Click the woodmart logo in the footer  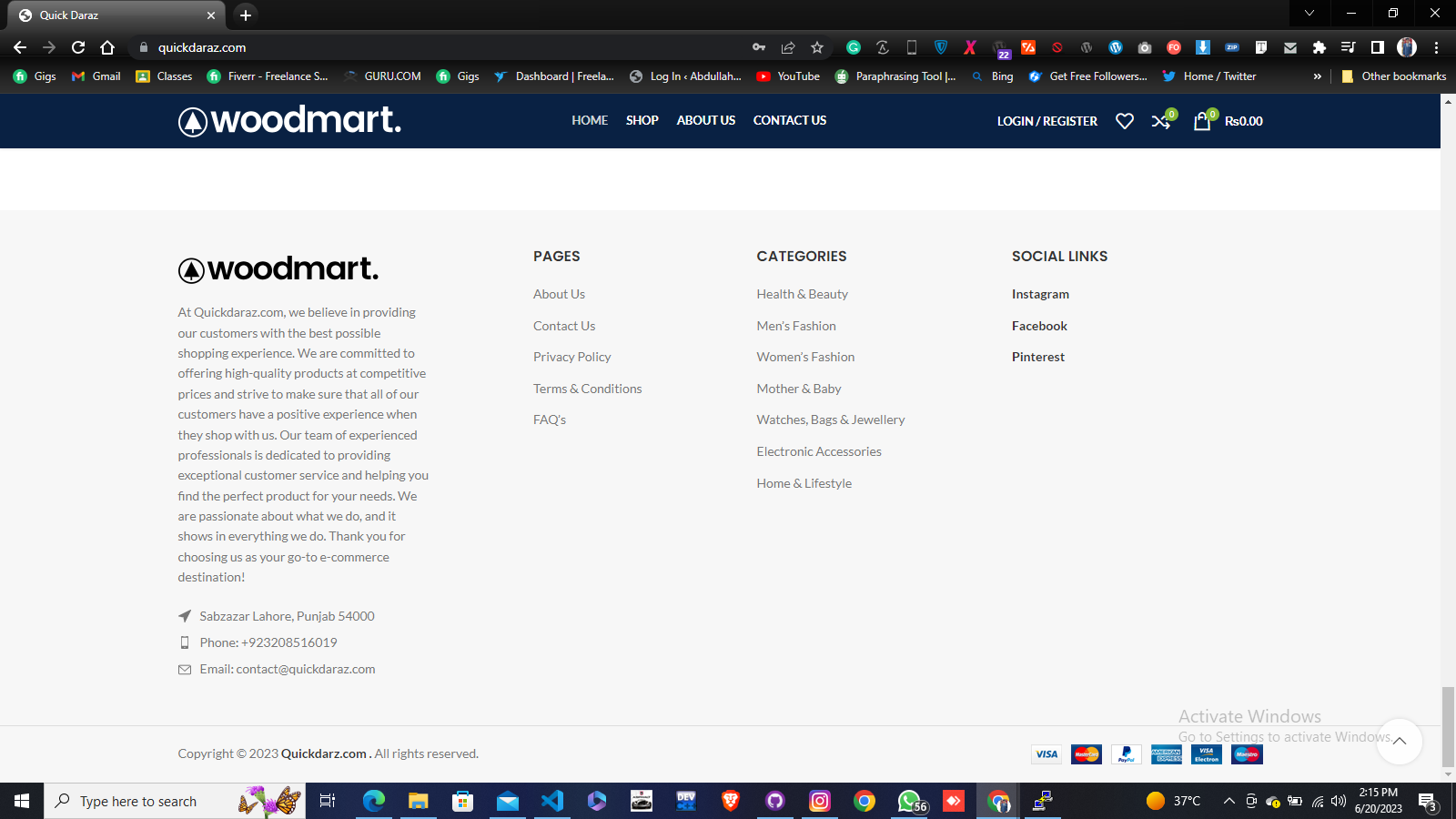tap(278, 268)
